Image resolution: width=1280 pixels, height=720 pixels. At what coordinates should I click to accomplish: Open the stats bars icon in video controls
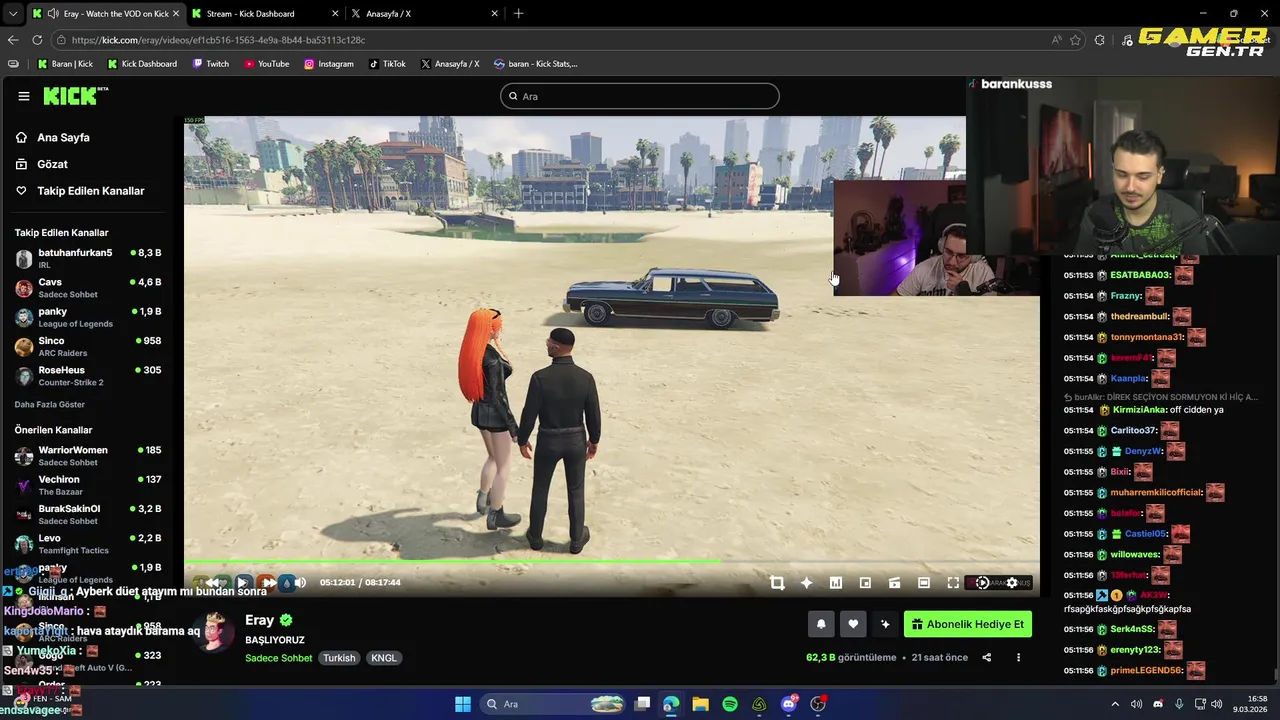(836, 583)
